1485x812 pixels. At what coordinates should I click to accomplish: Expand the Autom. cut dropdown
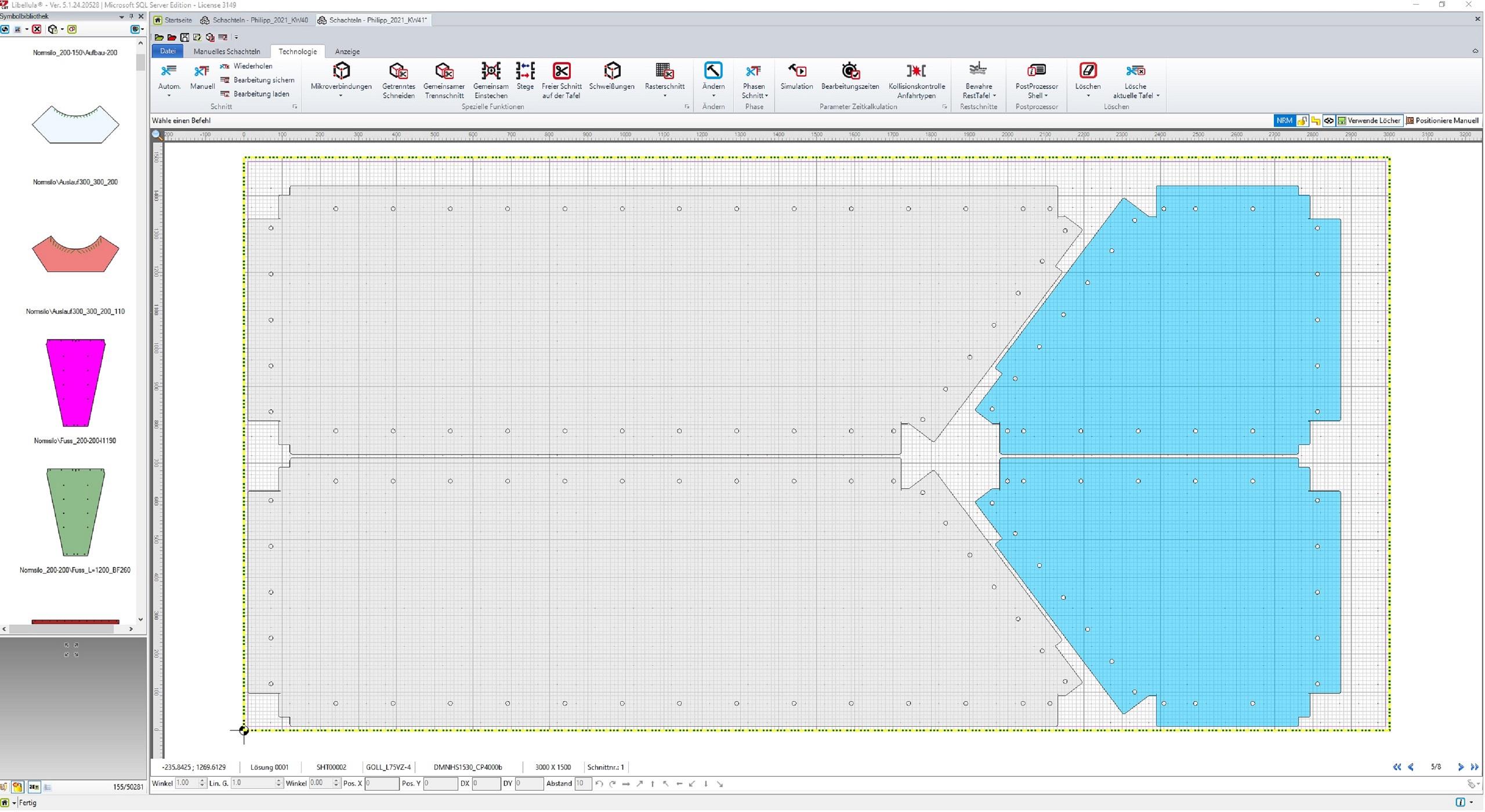tap(169, 96)
